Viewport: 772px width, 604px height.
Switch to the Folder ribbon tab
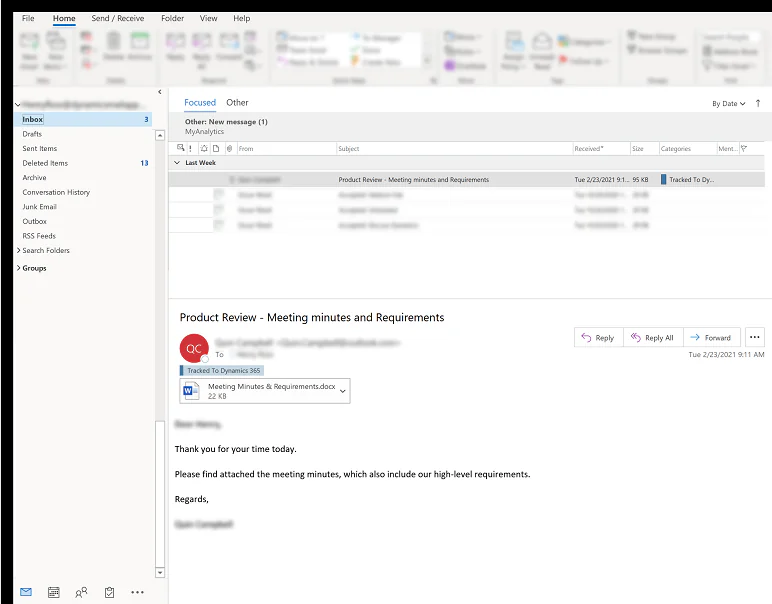(172, 18)
